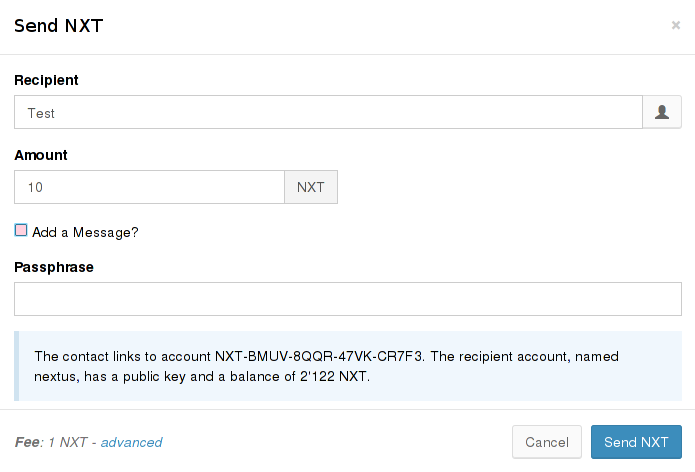695x472 pixels.
Task: Close the Send NXT dialog
Action: point(676,26)
